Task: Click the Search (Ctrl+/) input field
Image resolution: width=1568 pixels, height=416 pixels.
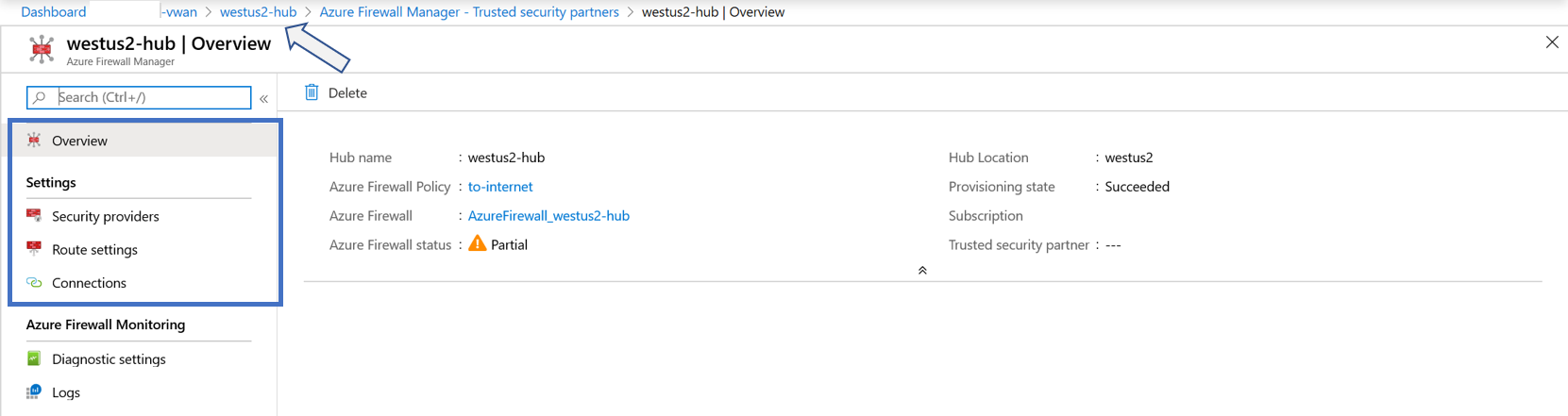Action: pyautogui.click(x=139, y=97)
